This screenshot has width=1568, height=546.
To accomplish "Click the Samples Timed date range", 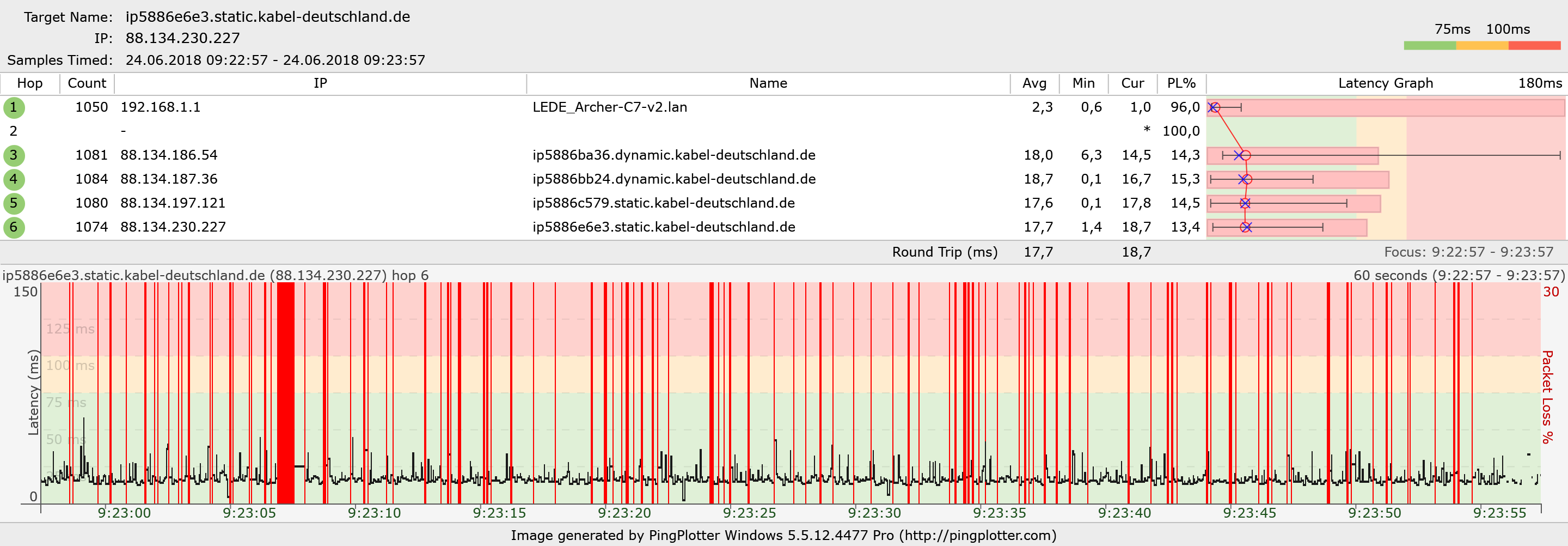I will click(275, 60).
